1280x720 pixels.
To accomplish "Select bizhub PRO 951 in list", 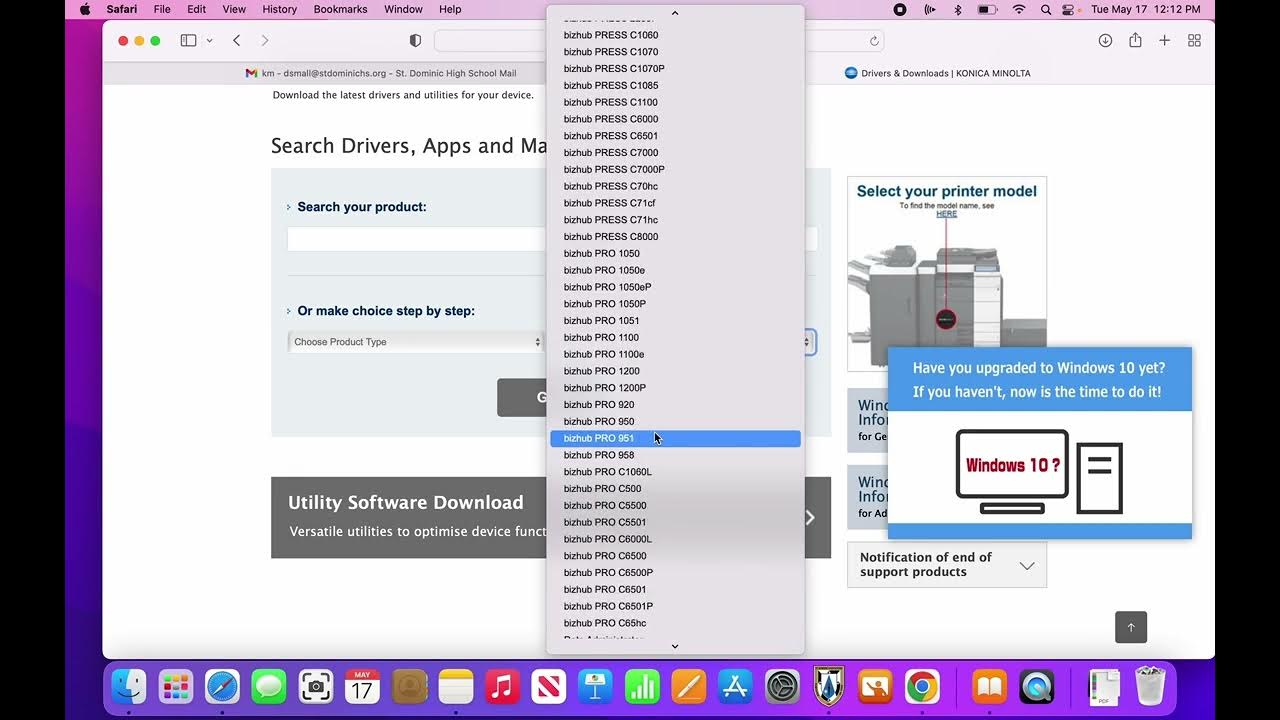I will coord(675,438).
